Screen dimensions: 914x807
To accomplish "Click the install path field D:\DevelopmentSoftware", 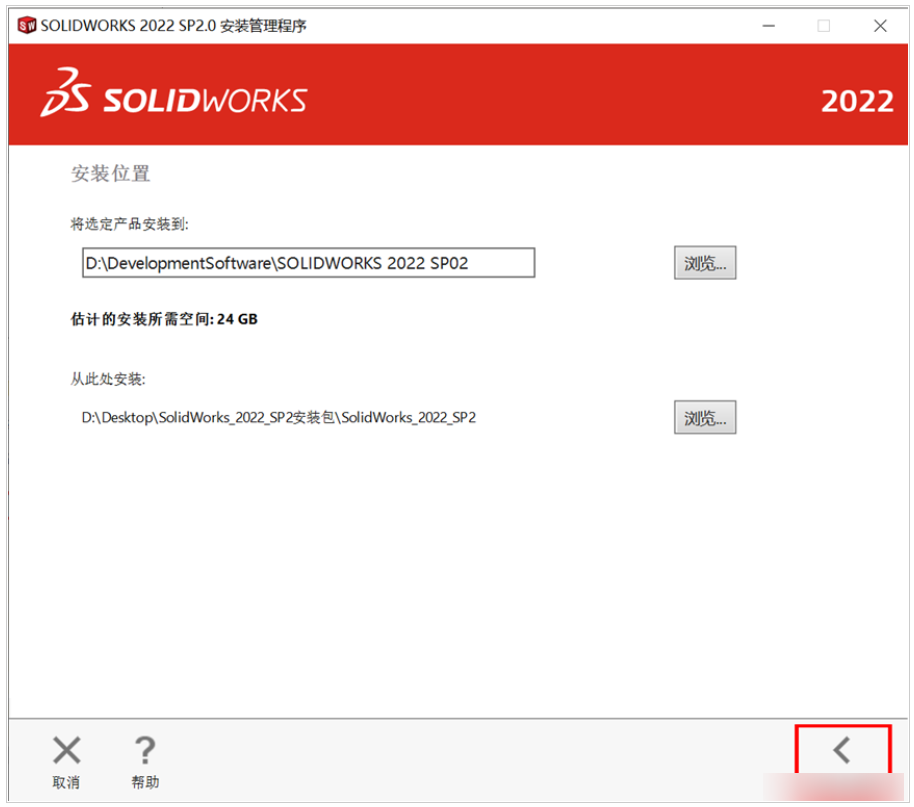I will point(308,263).
